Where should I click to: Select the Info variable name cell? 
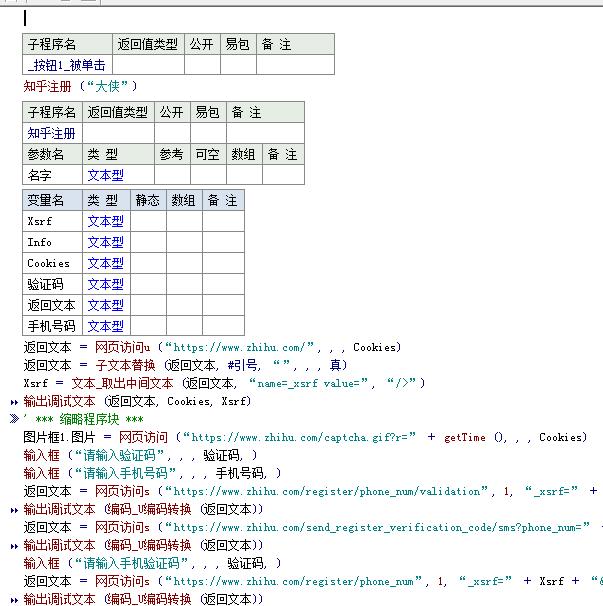53,242
